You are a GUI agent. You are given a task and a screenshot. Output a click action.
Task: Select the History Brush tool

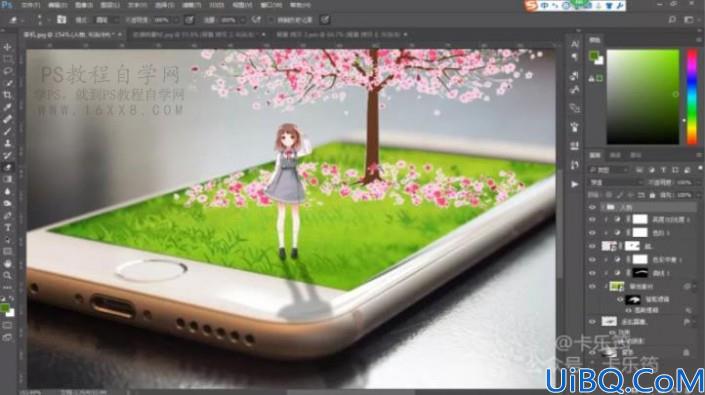[x=8, y=155]
